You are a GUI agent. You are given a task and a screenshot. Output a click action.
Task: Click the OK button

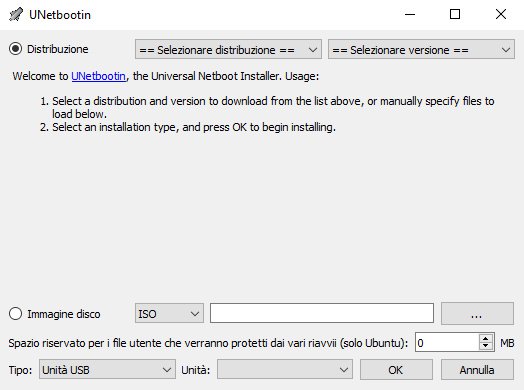pos(396,370)
